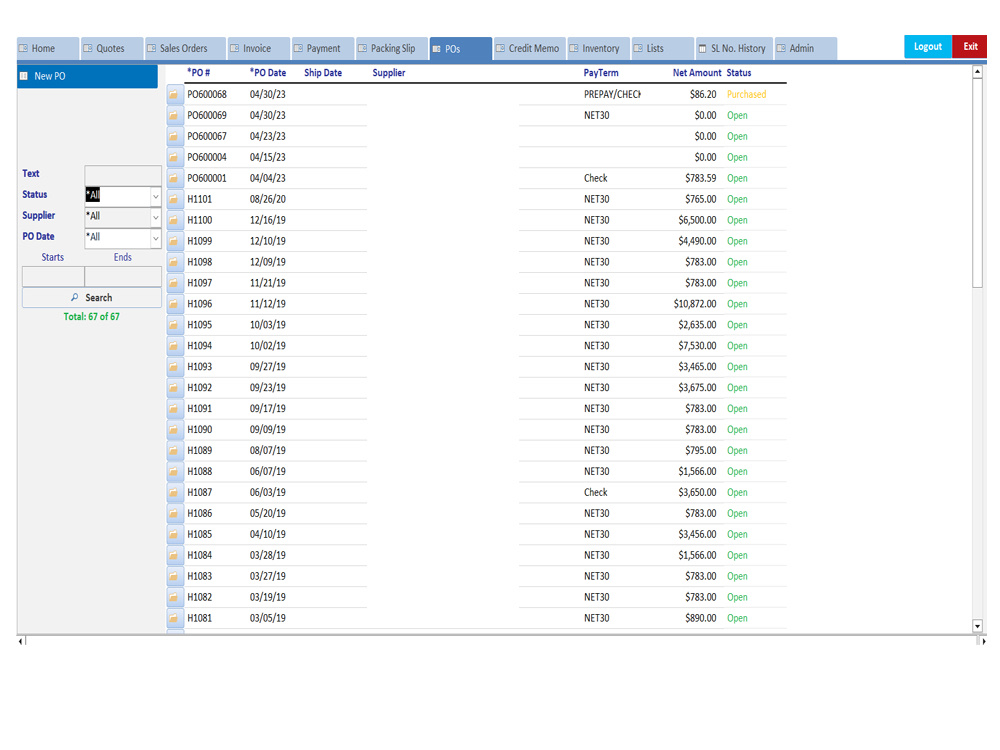Screen dimensions: 1000x750
Task: Expand the PO Date filter dropdown
Action: (x=155, y=239)
